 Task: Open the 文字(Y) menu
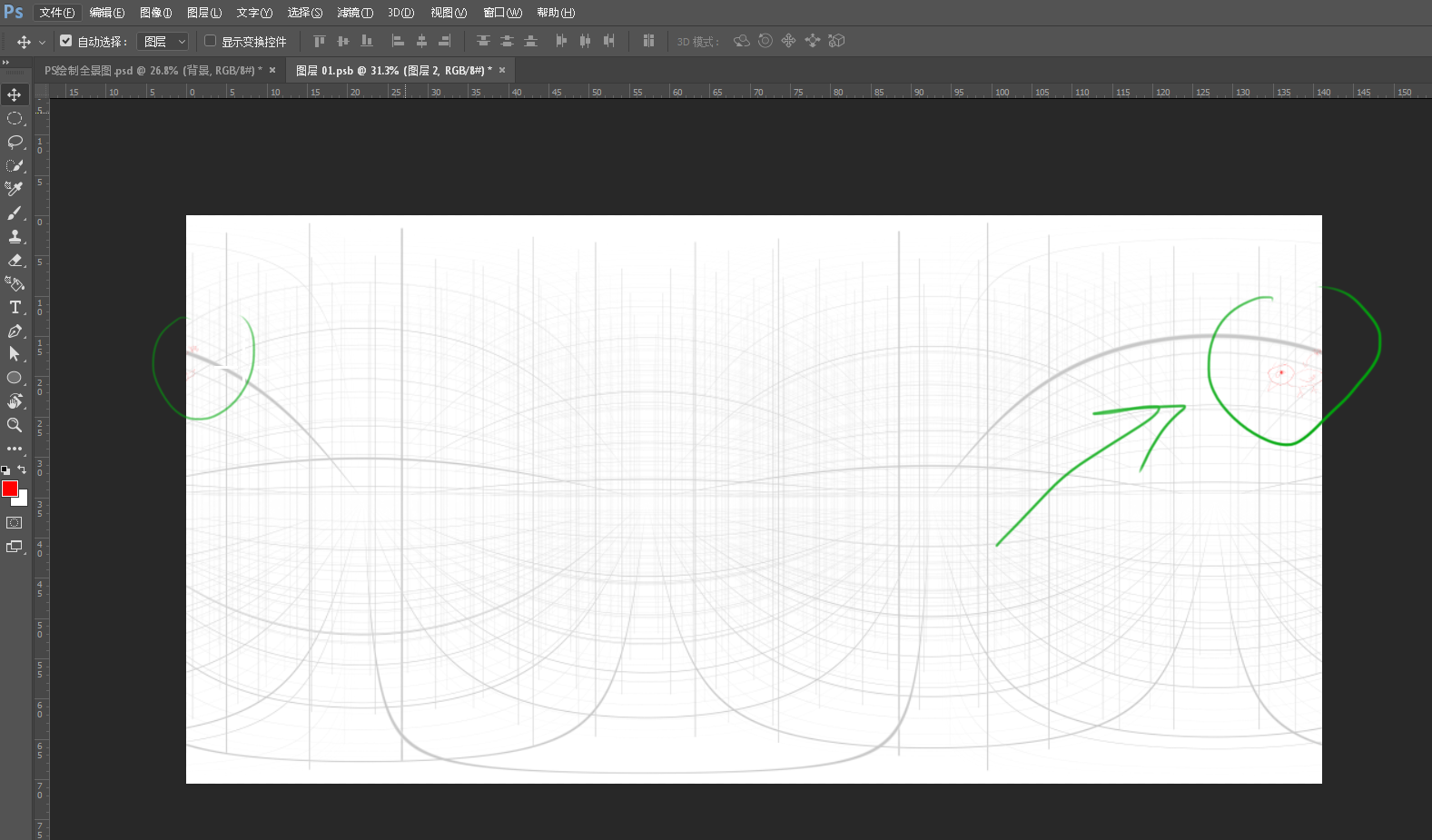254,13
